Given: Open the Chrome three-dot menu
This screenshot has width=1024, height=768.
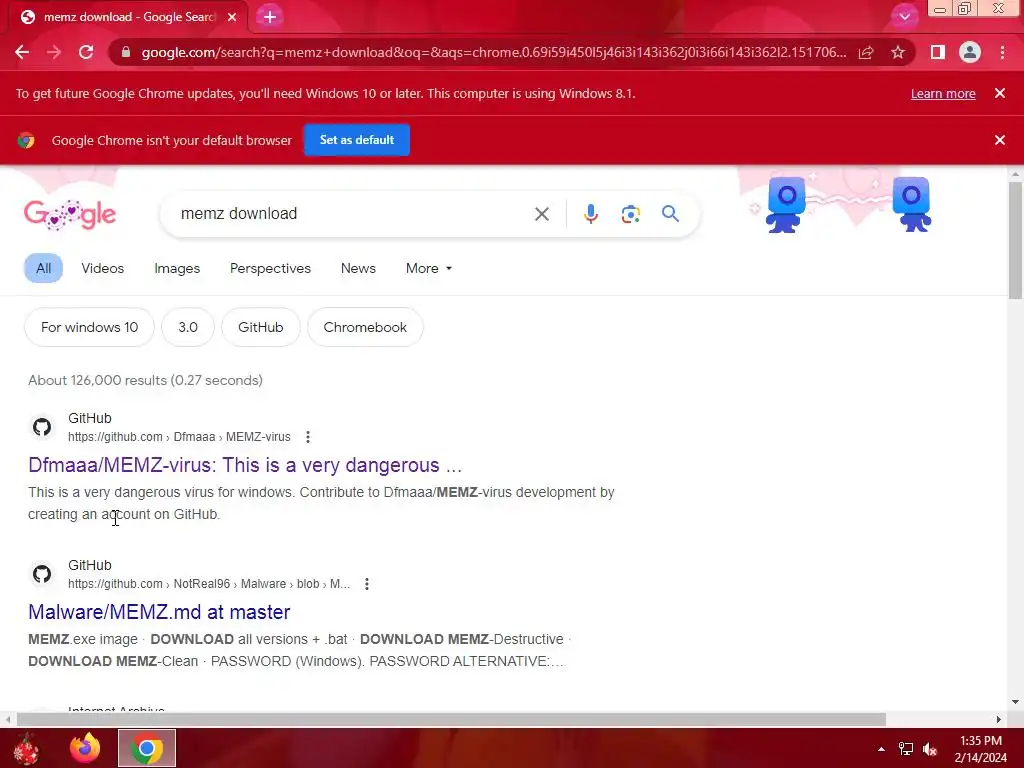Looking at the screenshot, I should pos(1002,52).
